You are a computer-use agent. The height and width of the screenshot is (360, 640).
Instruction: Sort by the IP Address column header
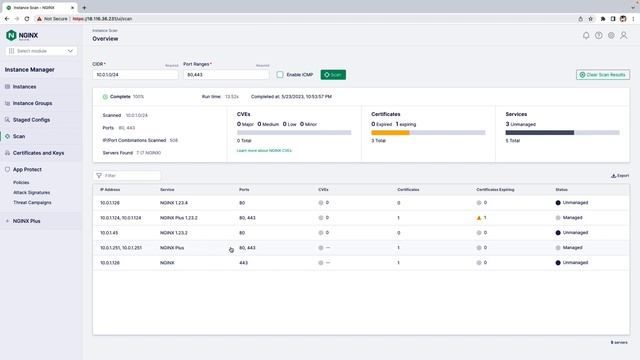coord(110,190)
